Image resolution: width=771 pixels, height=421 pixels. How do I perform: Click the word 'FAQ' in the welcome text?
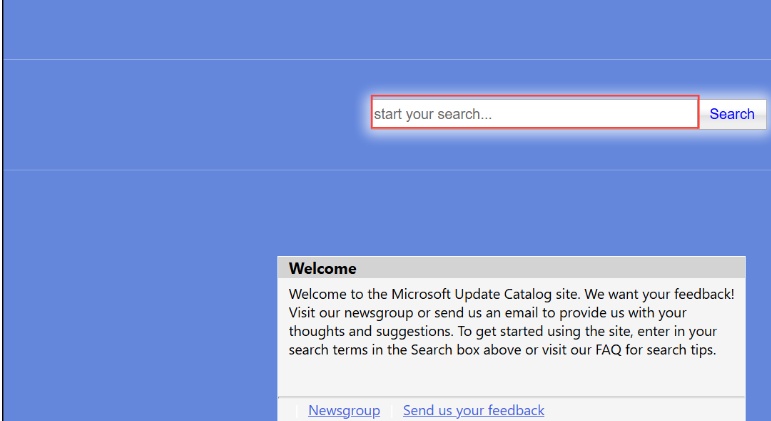[611, 350]
